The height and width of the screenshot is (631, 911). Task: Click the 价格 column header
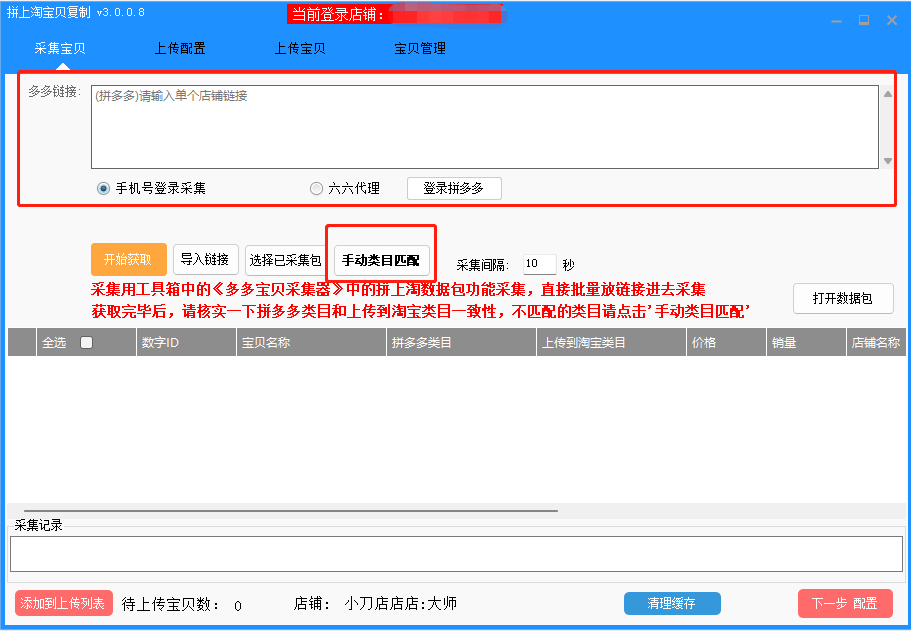click(726, 343)
